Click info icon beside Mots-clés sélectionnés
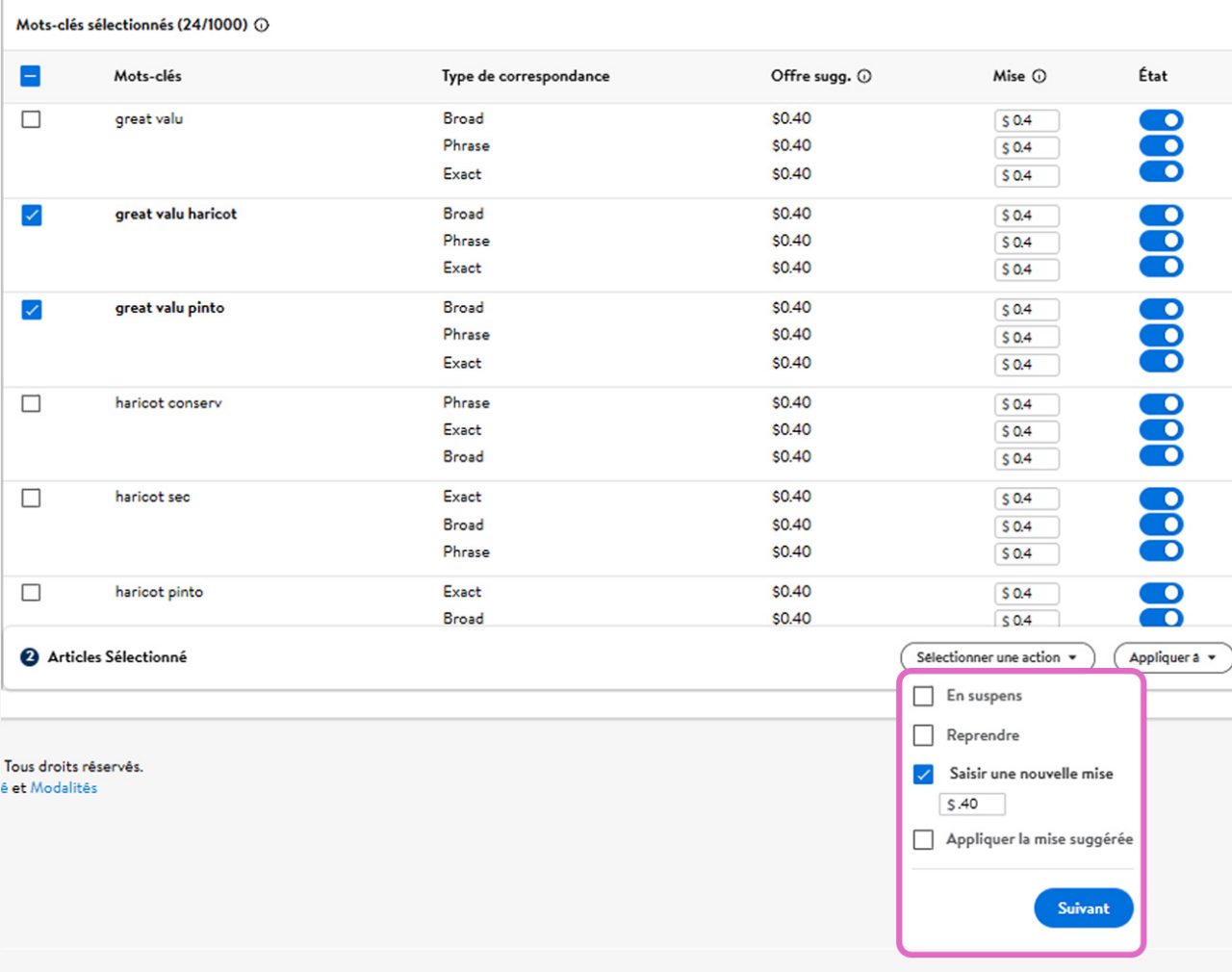 point(262,25)
